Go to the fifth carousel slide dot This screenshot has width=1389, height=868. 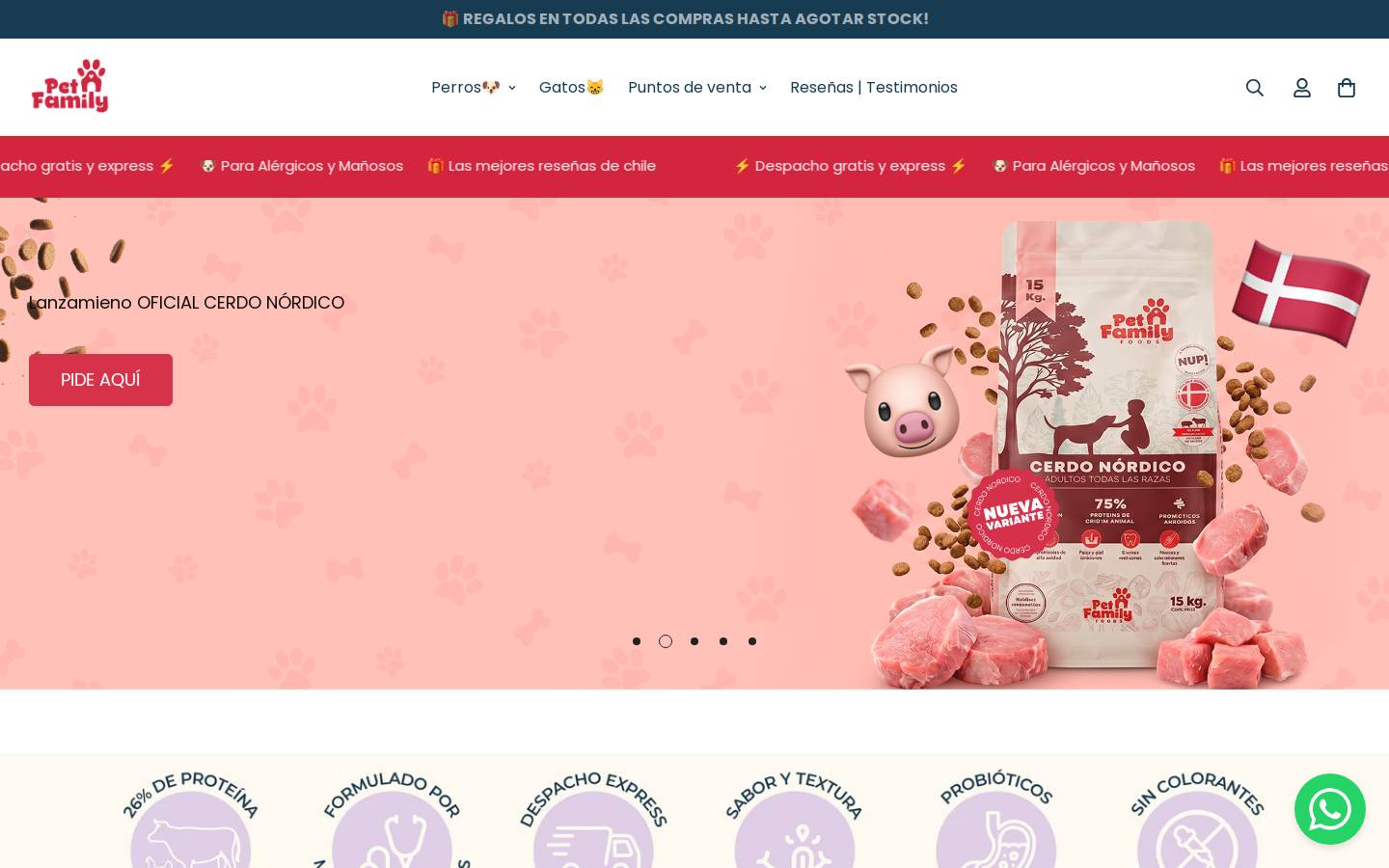pos(752,641)
